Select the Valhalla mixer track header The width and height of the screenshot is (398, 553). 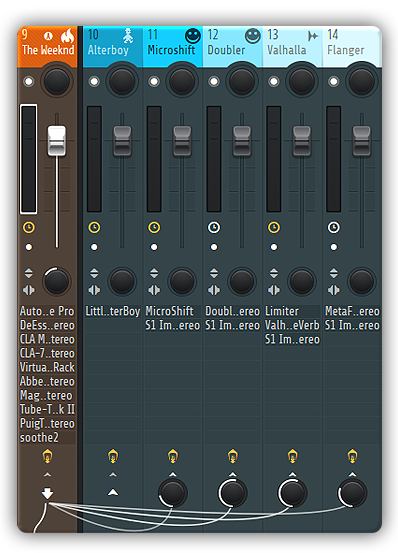pos(293,47)
